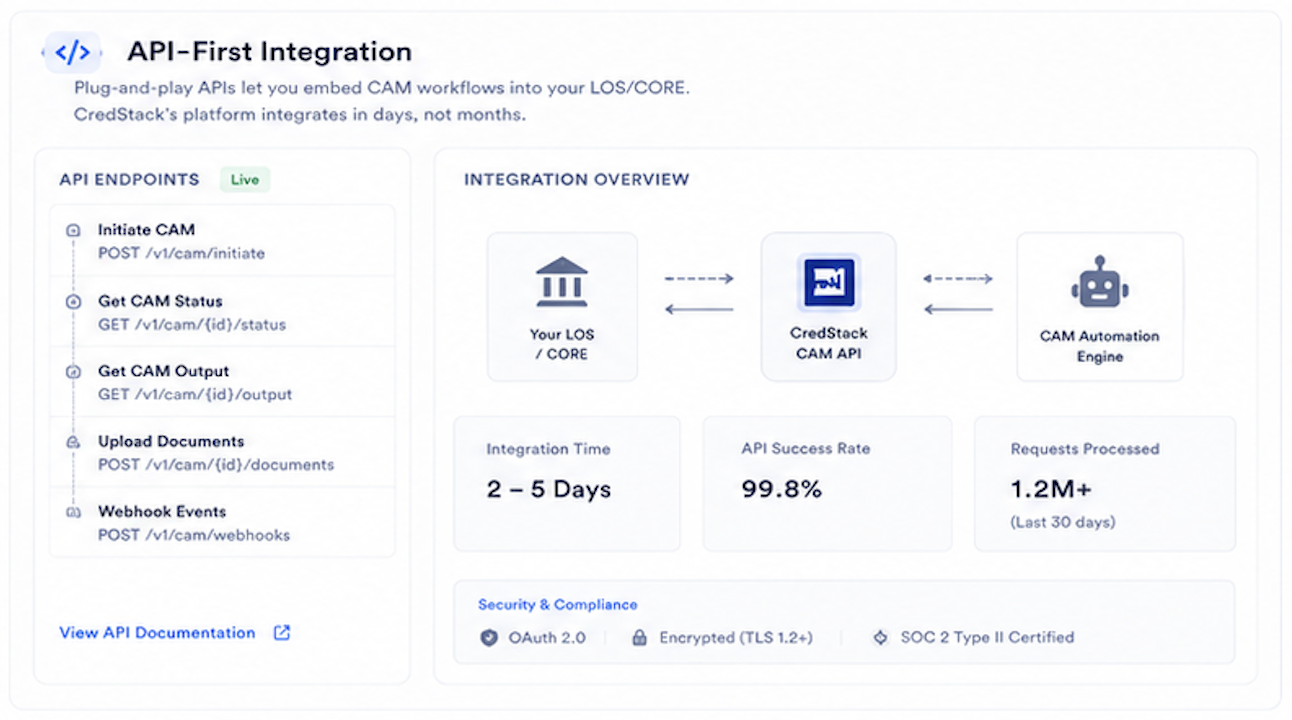Click the path POST /v1/cam/initiate
This screenshot has height=720, width=1292.
181,254
